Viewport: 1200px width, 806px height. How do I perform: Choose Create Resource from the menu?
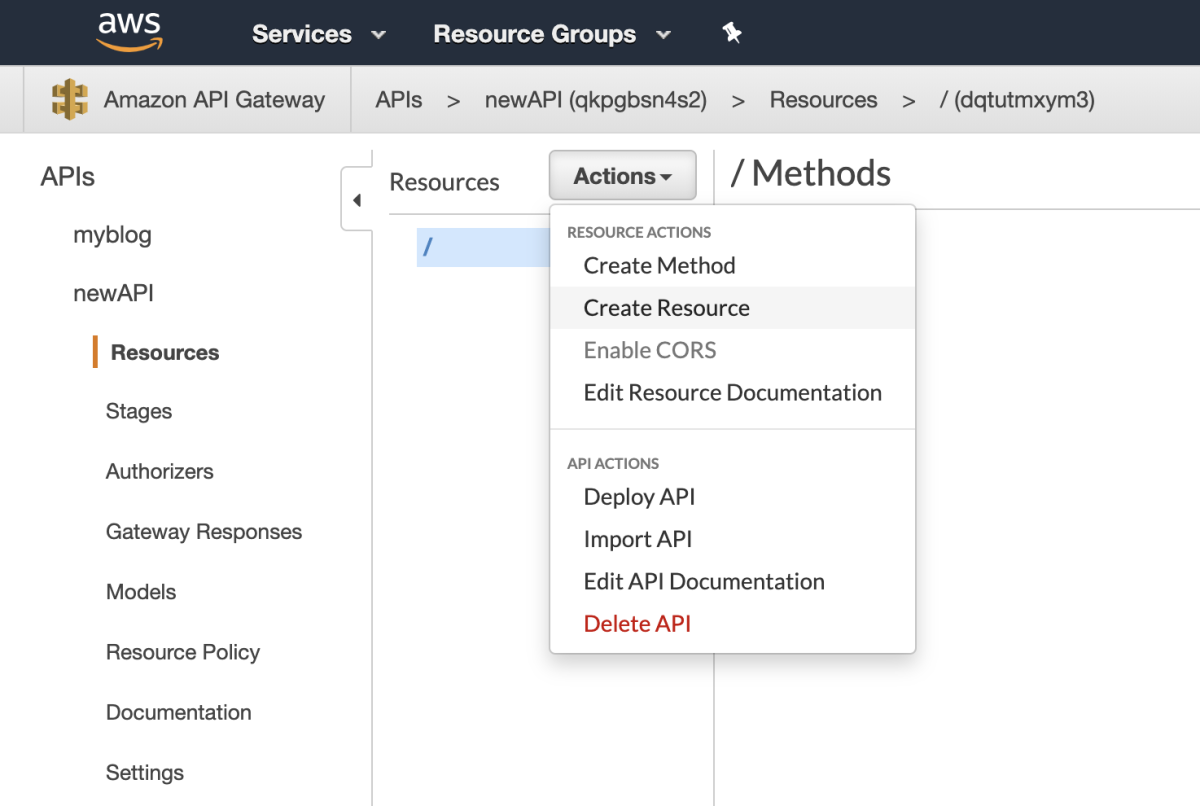click(x=732, y=308)
